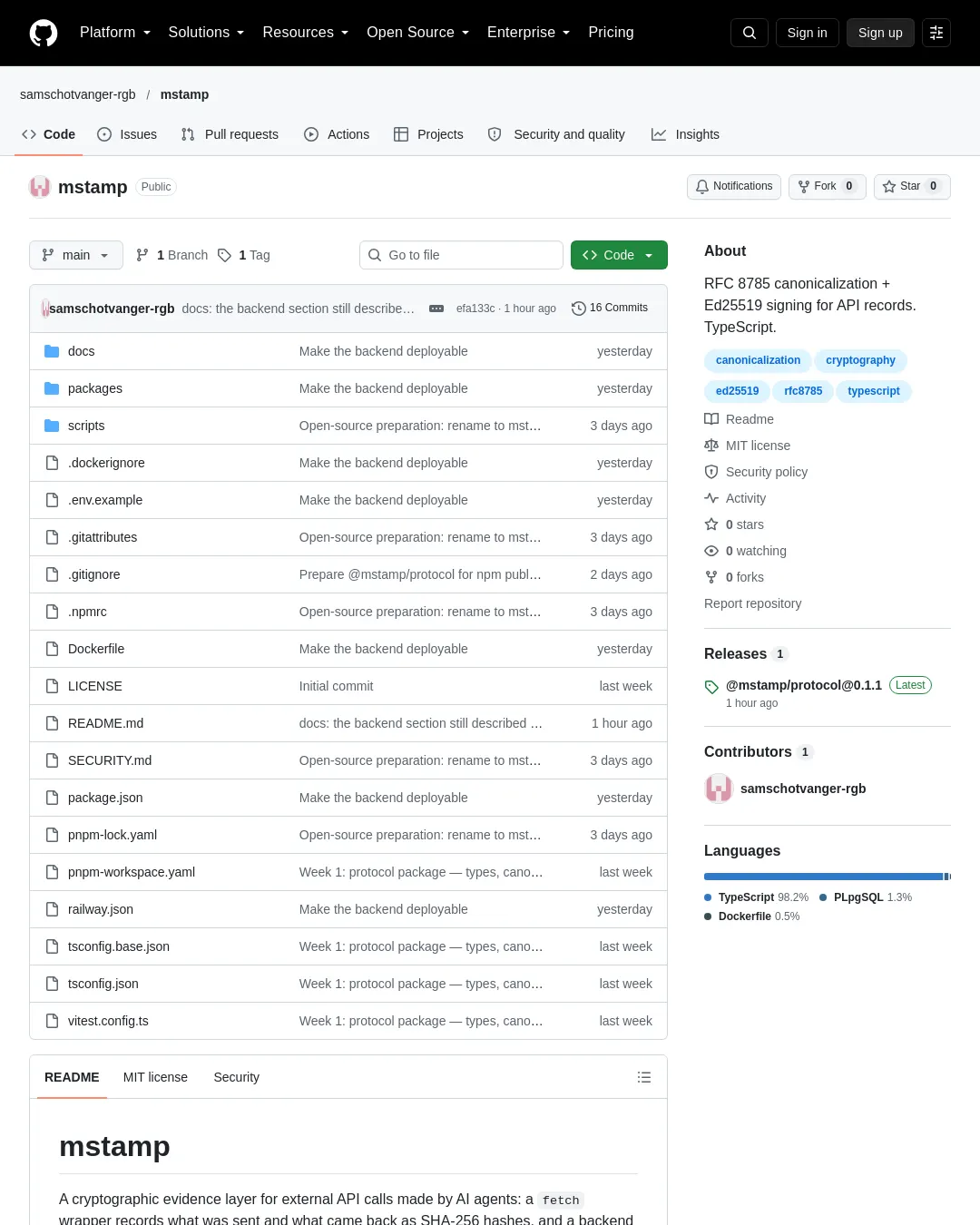Switch to the Issues tab
980x1225 pixels.
tap(127, 134)
